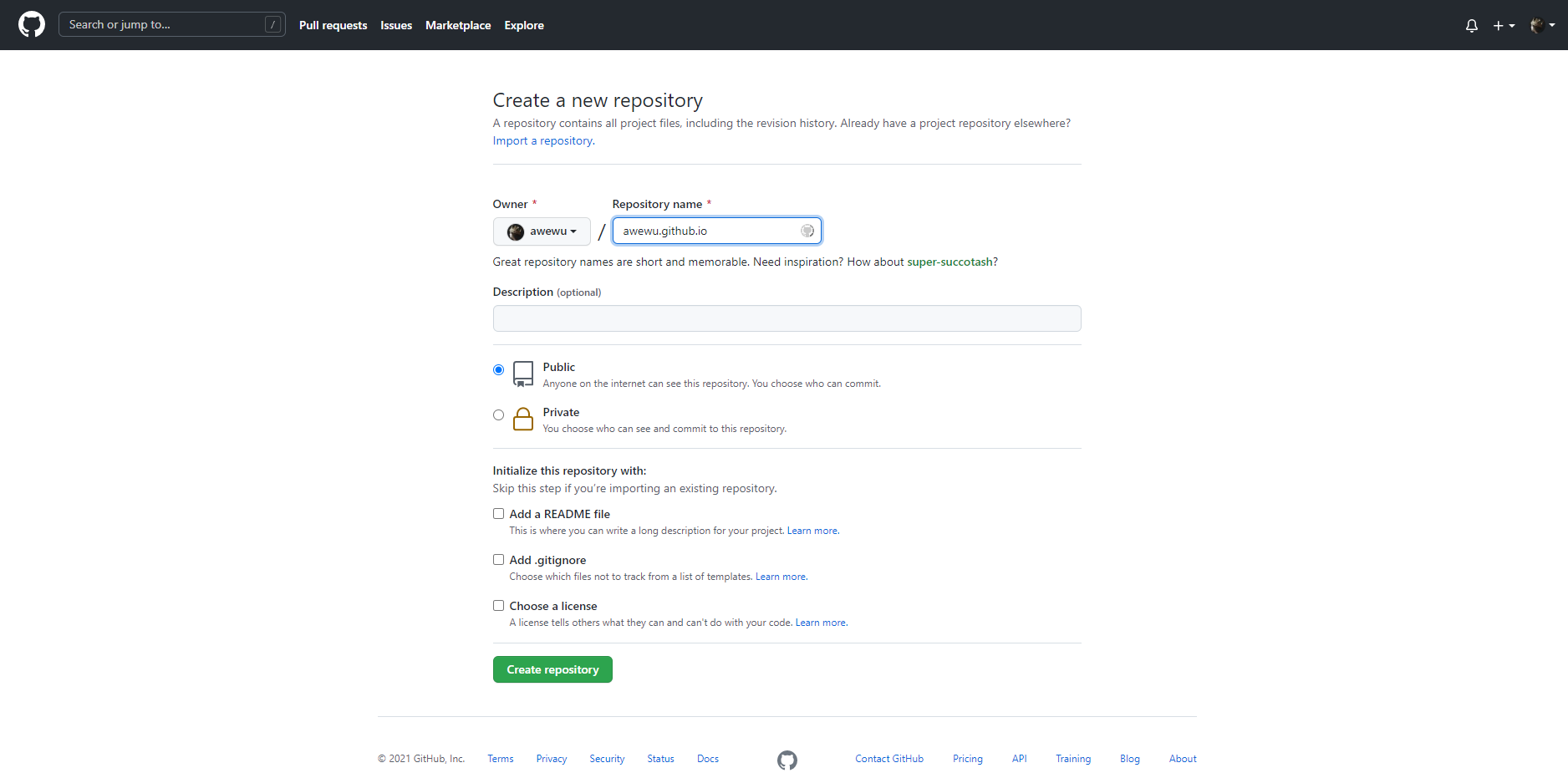Go to Pull requests
The width and height of the screenshot is (1568, 773).
[333, 25]
